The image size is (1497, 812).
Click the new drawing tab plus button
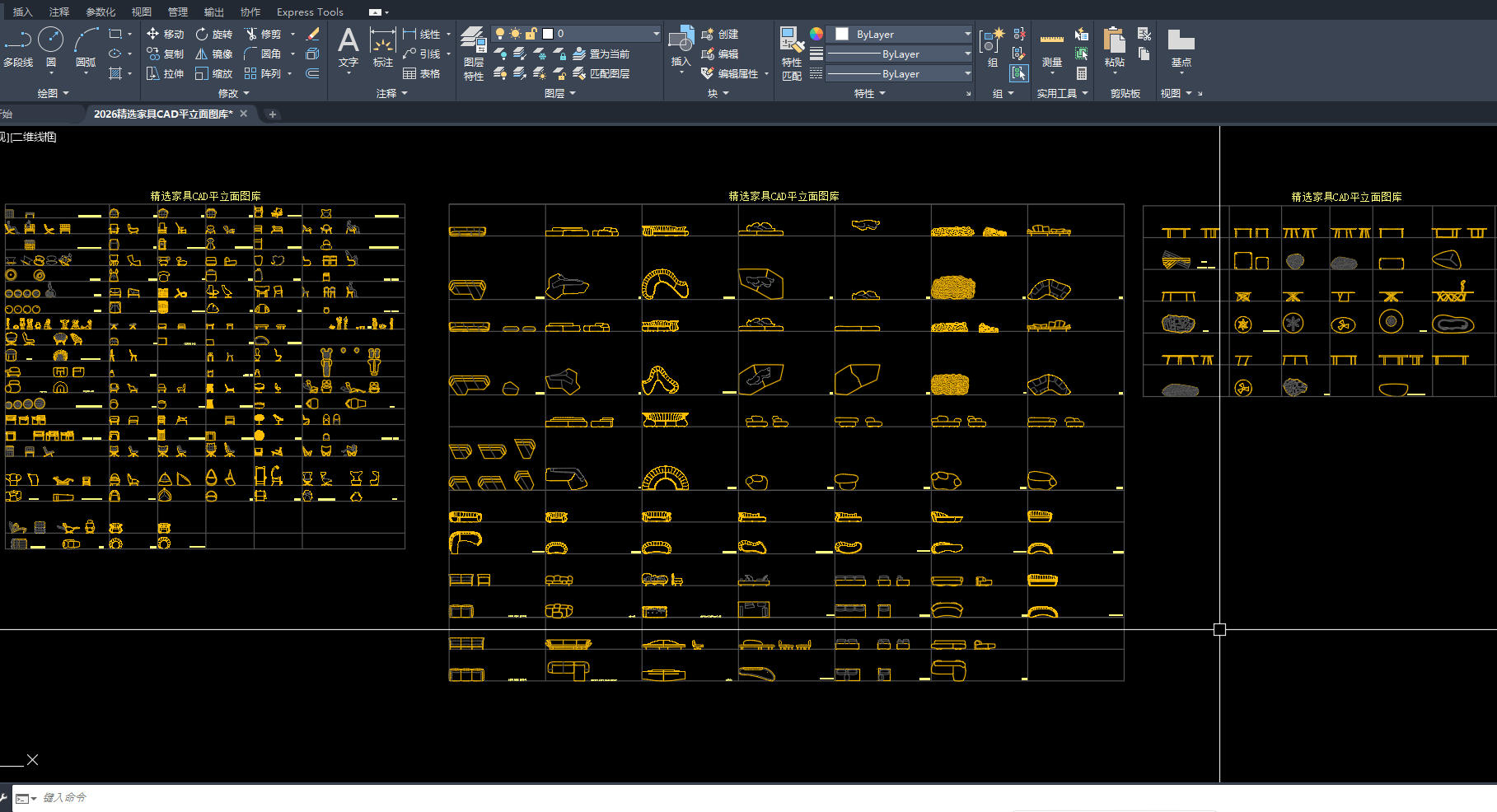click(x=273, y=114)
